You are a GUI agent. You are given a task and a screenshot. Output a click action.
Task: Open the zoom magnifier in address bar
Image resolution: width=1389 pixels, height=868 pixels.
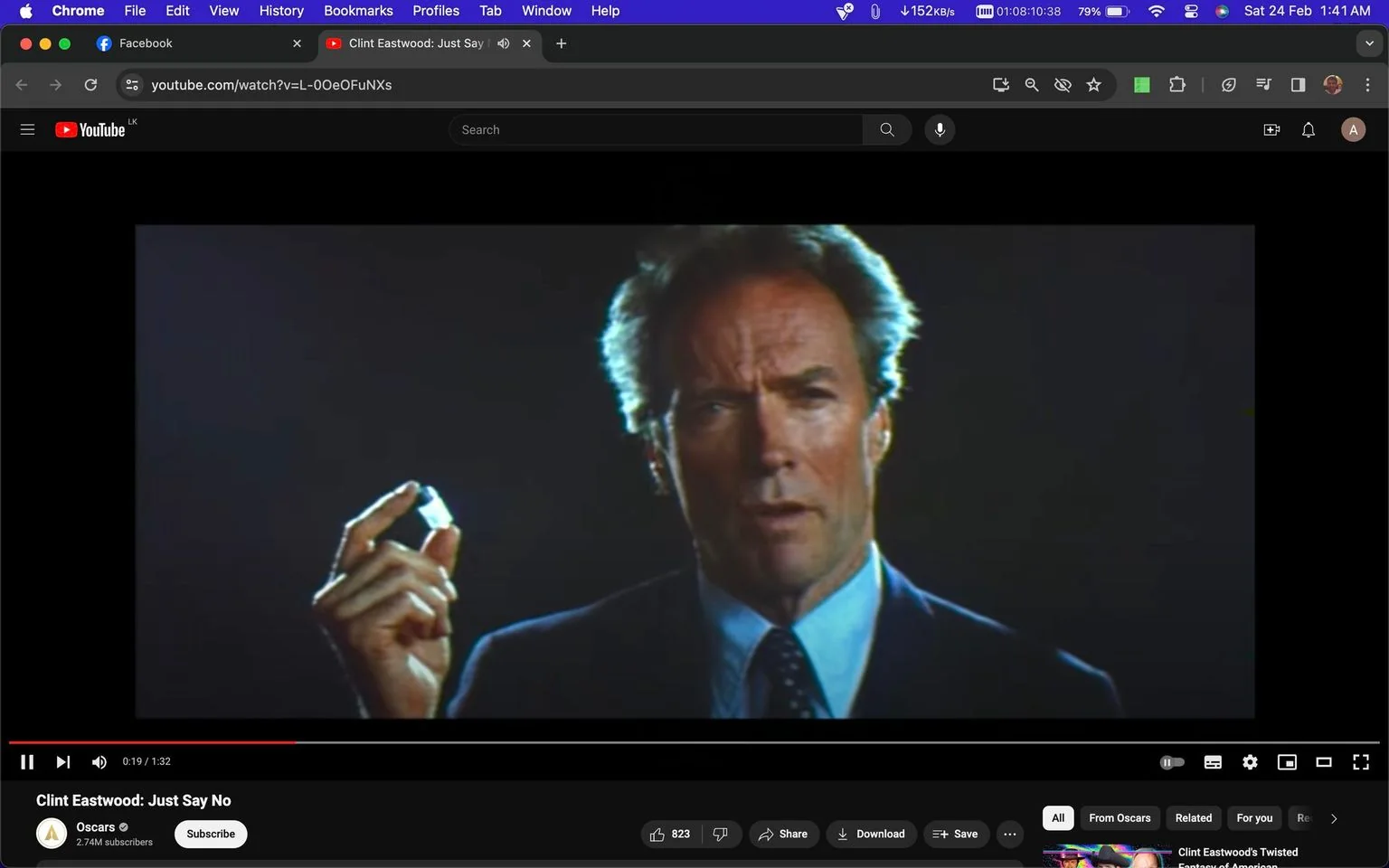(x=1031, y=85)
